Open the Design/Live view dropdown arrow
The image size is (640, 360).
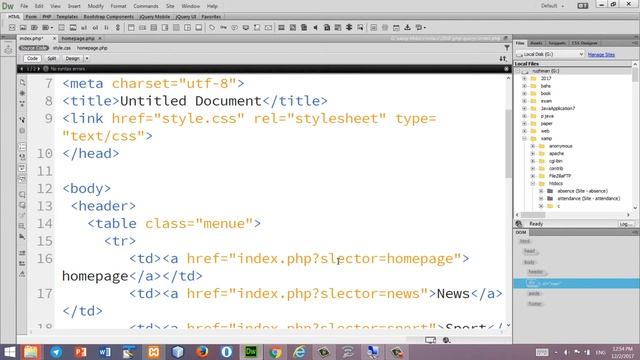coord(87,58)
